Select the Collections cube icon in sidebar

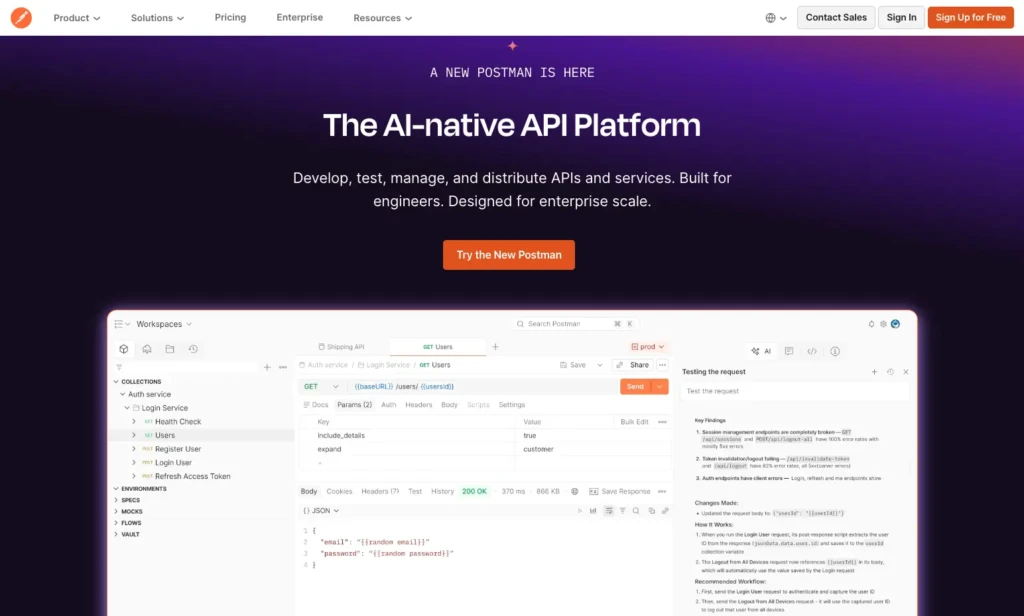coord(124,349)
